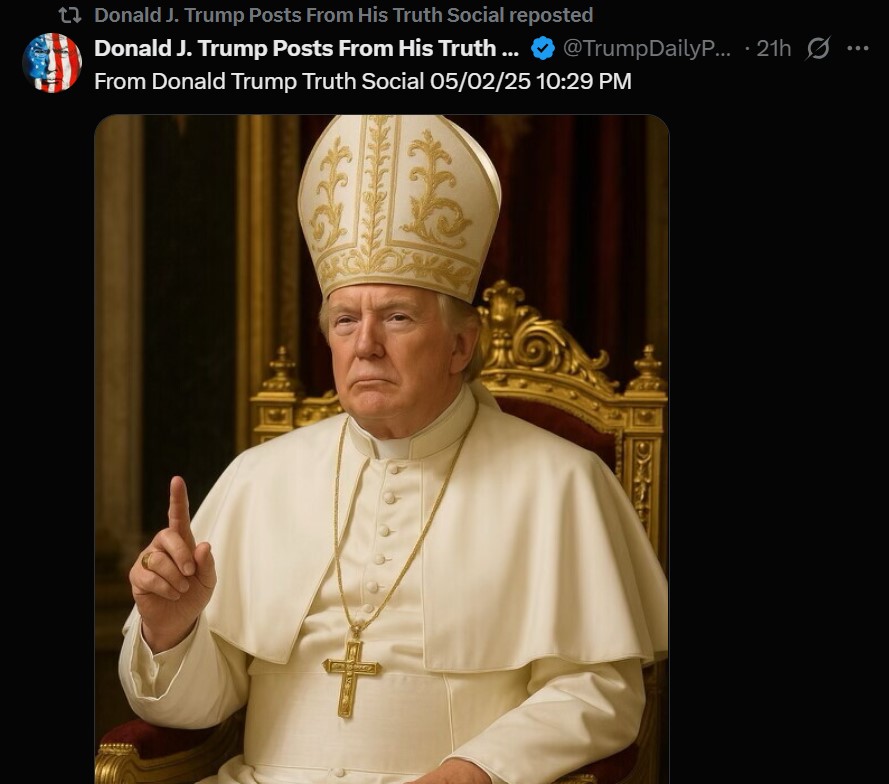Viewport: 889px width, 784px height.
Task: Click the 21h post timestamp
Action: [774, 48]
